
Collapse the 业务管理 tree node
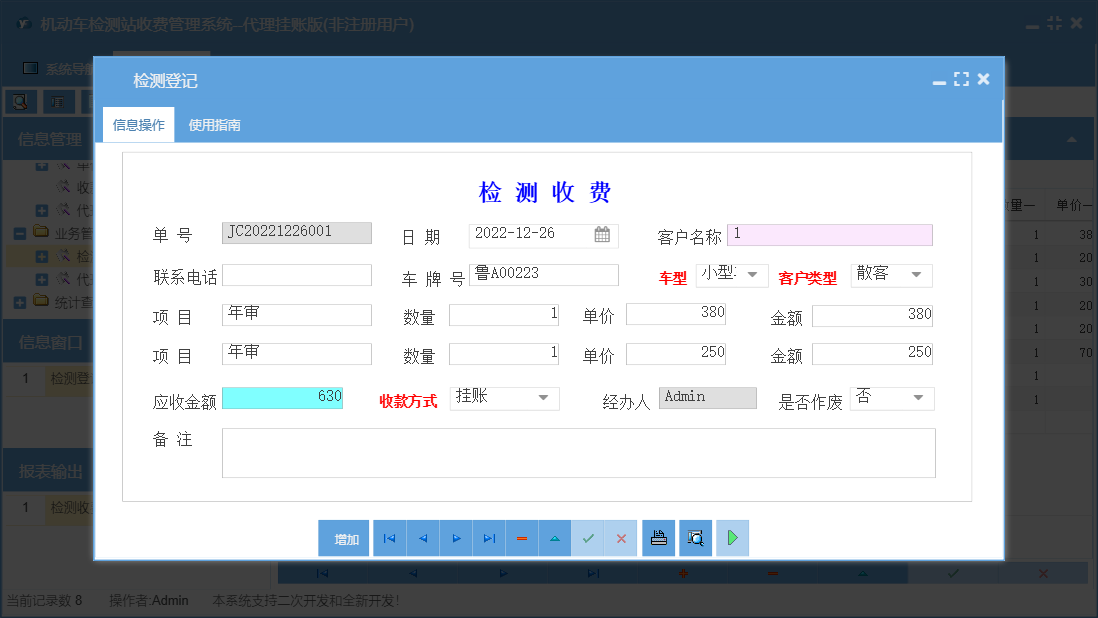tap(19, 232)
